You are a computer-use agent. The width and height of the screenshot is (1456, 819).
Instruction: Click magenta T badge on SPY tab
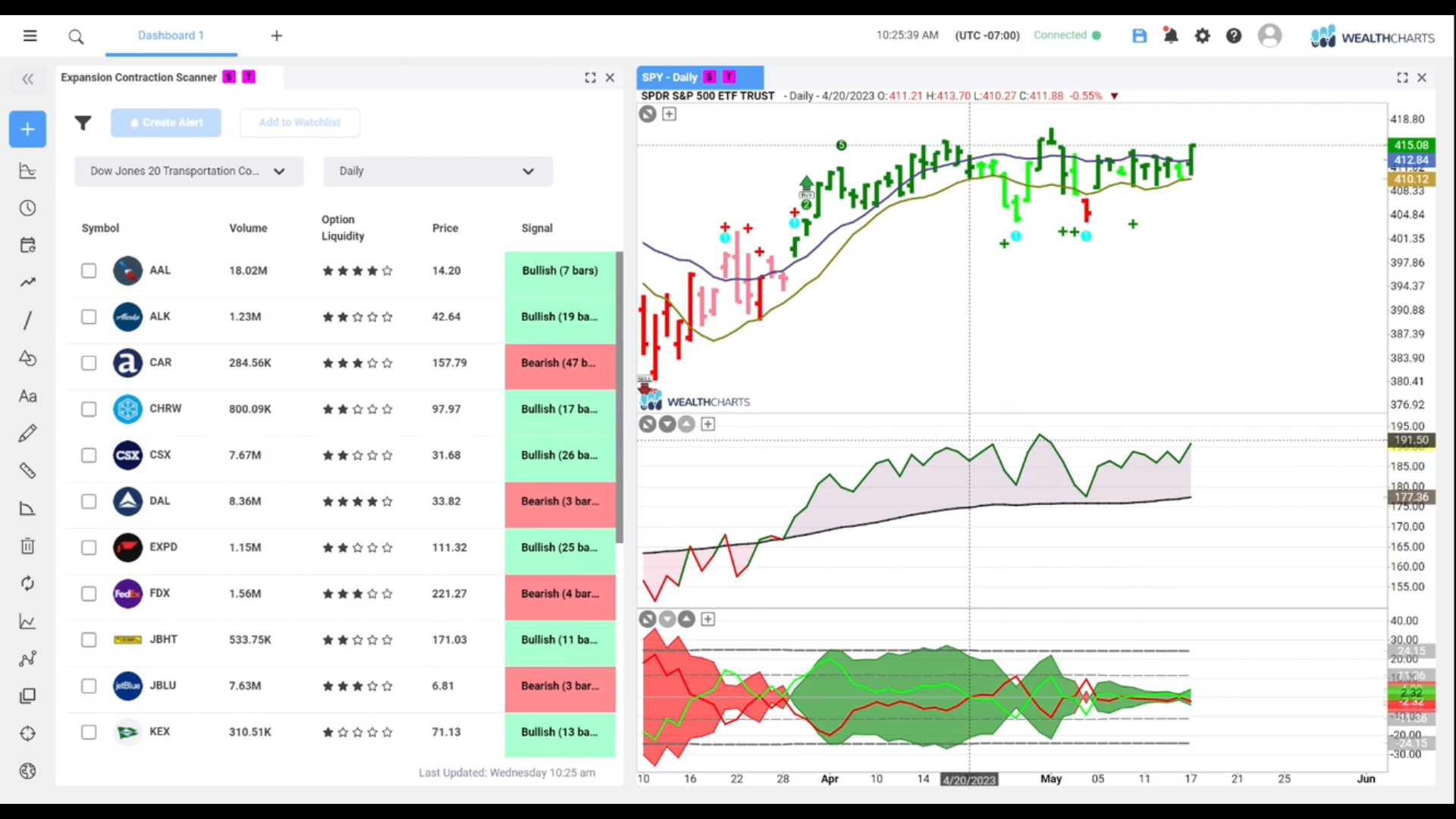[729, 77]
